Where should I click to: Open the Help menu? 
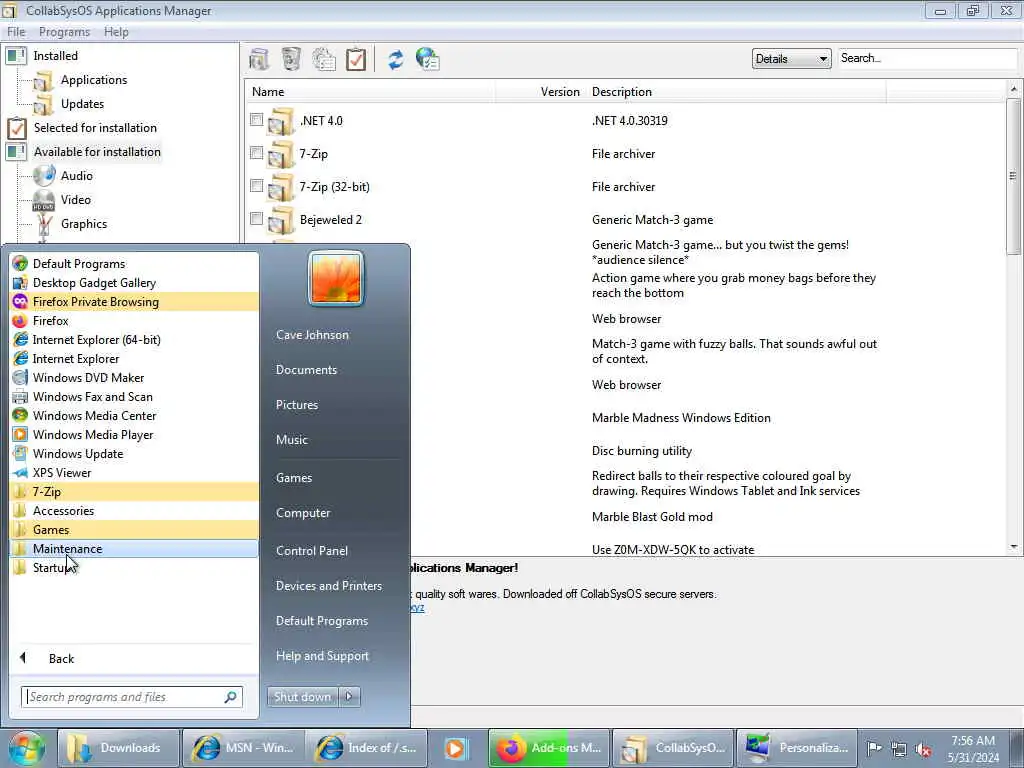(x=116, y=32)
